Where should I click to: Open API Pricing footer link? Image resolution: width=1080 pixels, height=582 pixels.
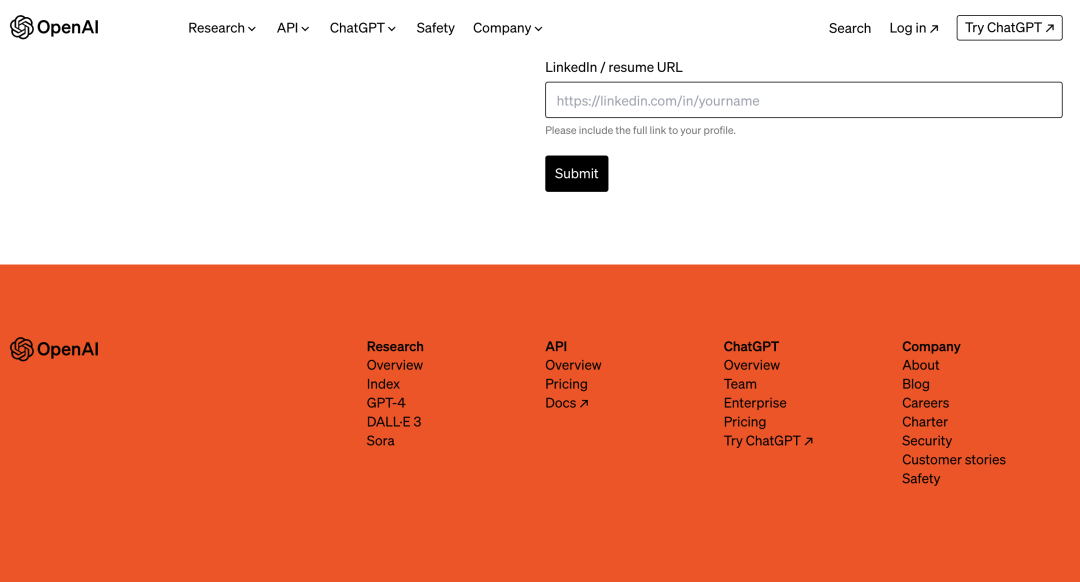point(566,384)
